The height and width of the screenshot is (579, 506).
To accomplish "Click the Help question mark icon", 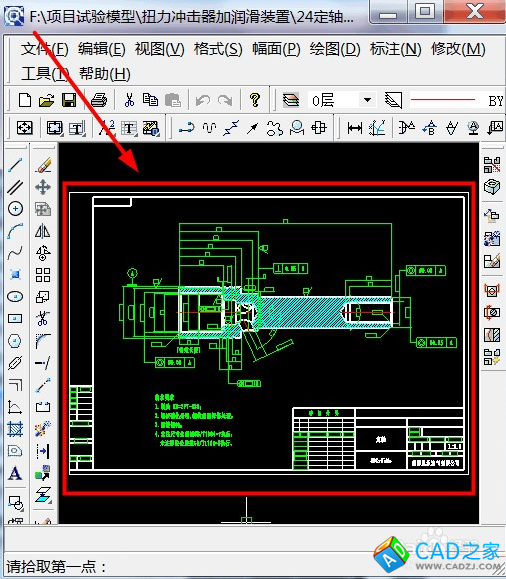I will [254, 100].
